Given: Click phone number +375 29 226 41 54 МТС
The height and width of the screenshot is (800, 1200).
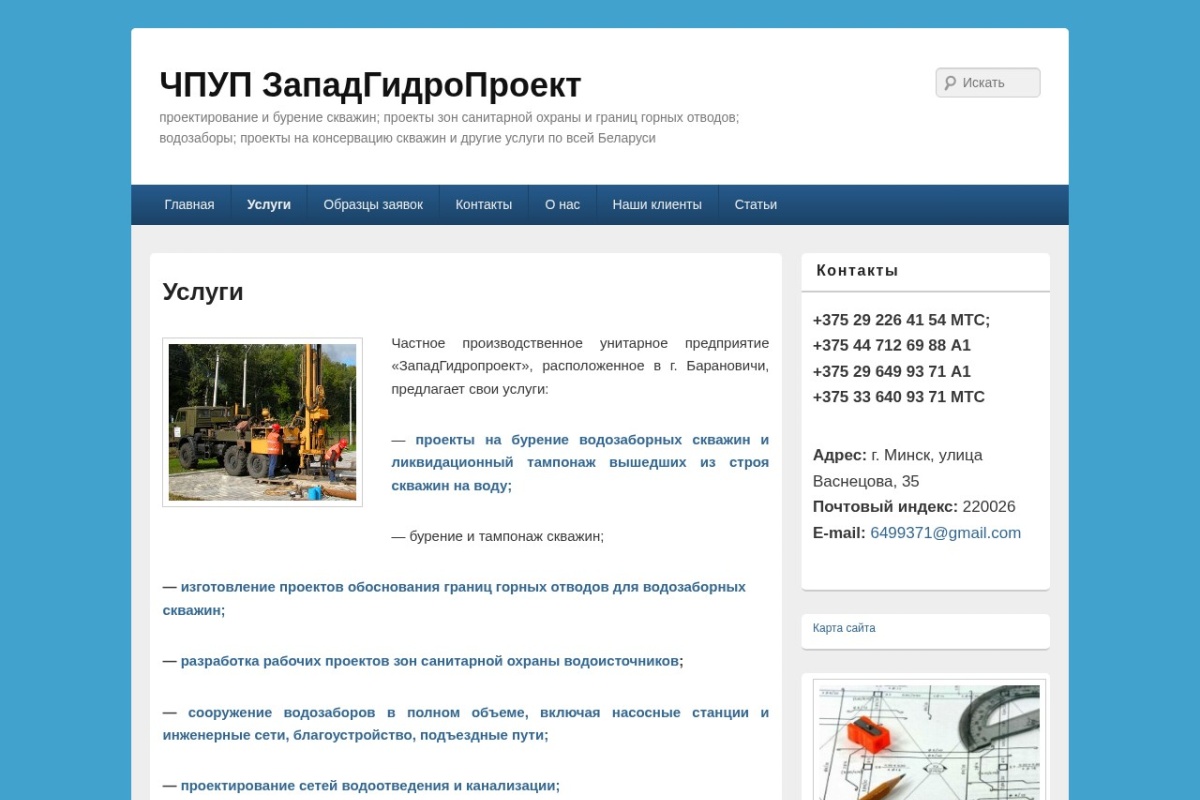Looking at the screenshot, I should point(901,320).
